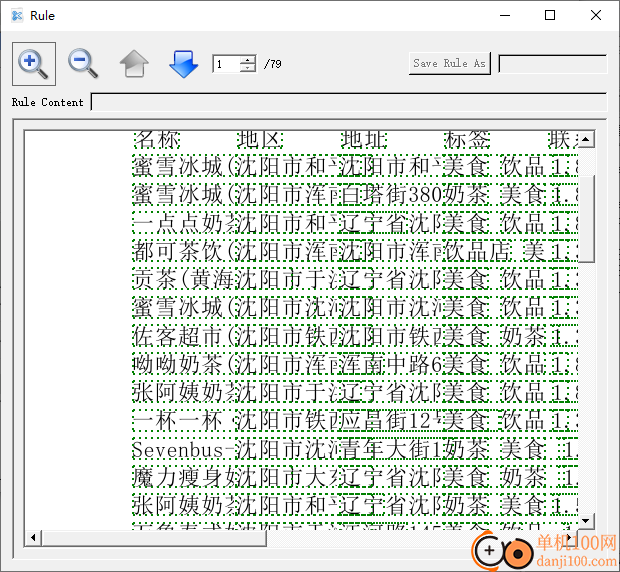The width and height of the screenshot is (620, 572).
Task: Click the Rule Content text field
Action: (x=348, y=102)
